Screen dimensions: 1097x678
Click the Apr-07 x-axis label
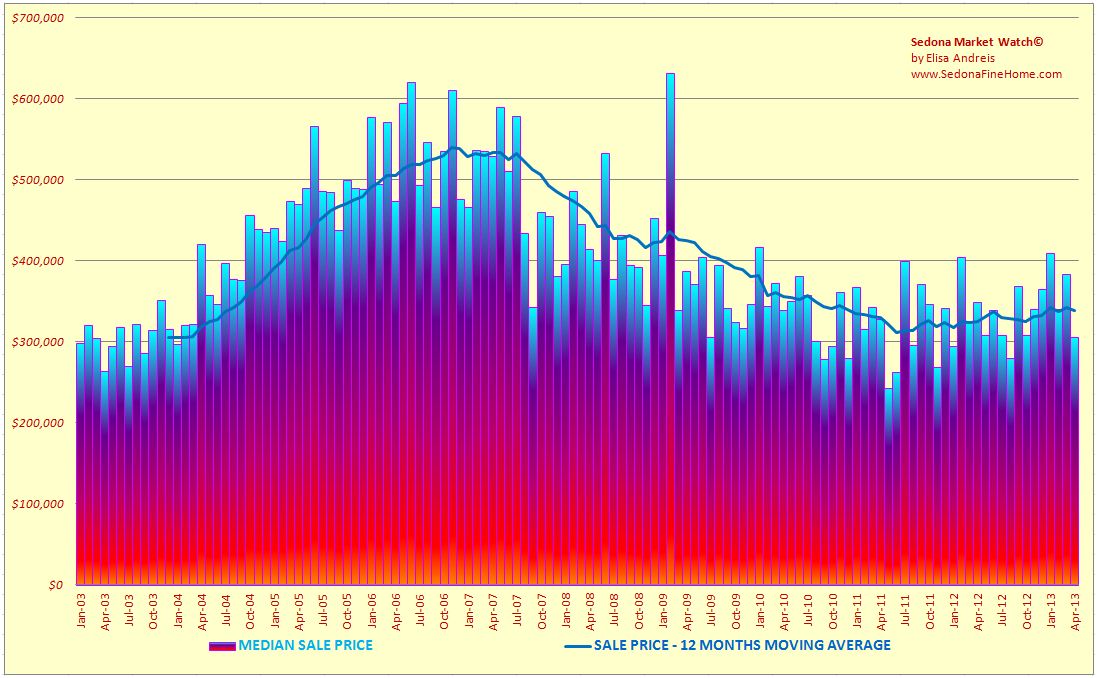tap(493, 612)
